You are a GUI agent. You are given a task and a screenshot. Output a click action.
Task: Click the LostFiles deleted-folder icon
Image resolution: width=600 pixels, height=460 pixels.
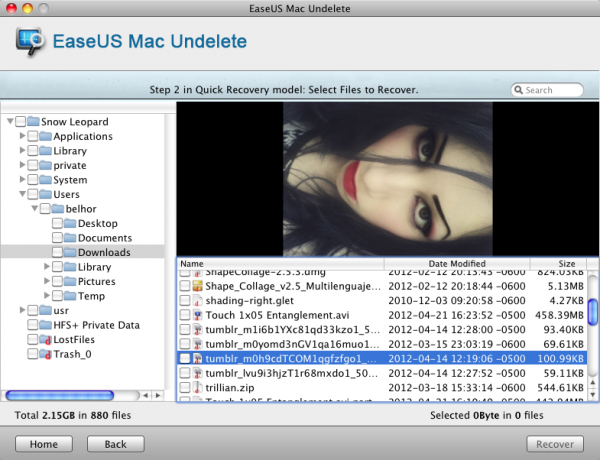46,339
